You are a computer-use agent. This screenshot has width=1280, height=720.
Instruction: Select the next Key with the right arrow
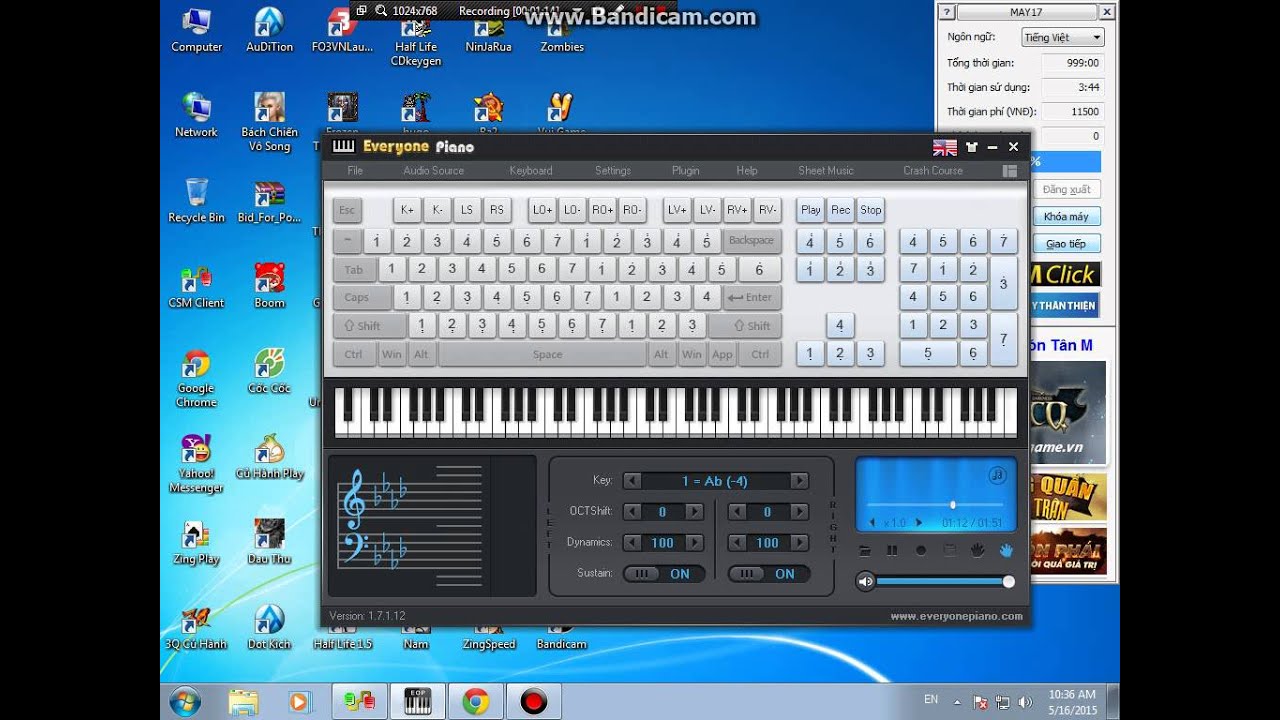pos(799,481)
